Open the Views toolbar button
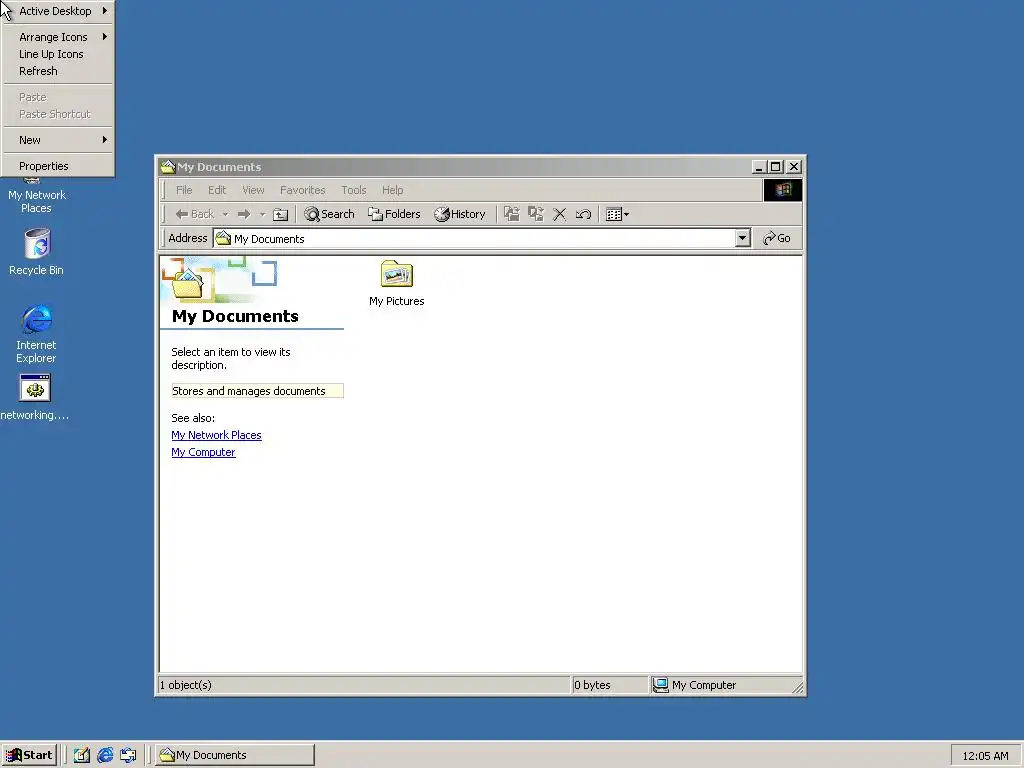This screenshot has width=1024, height=768. click(x=617, y=214)
